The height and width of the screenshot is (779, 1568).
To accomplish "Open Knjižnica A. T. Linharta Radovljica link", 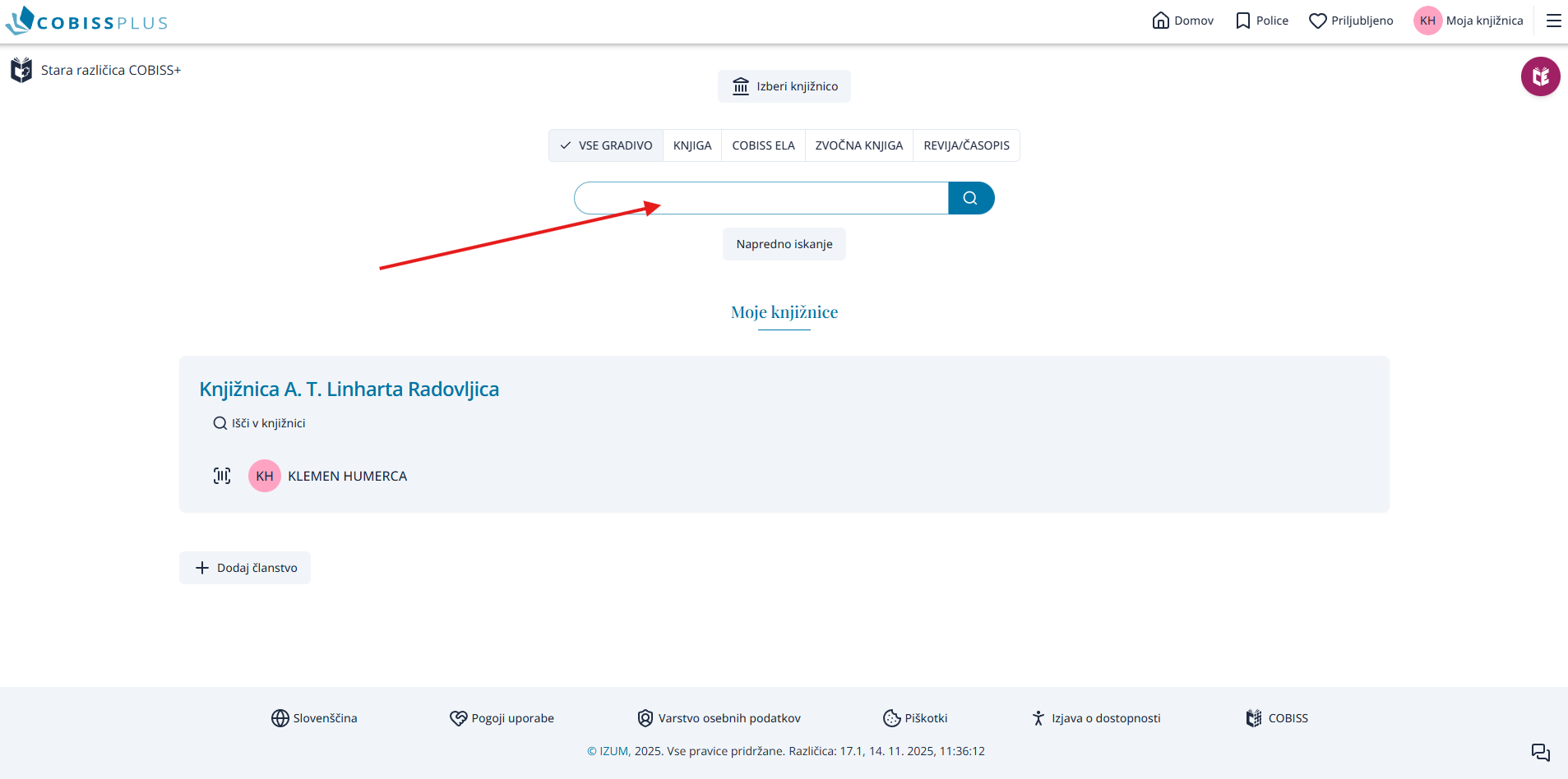I will coord(349,389).
